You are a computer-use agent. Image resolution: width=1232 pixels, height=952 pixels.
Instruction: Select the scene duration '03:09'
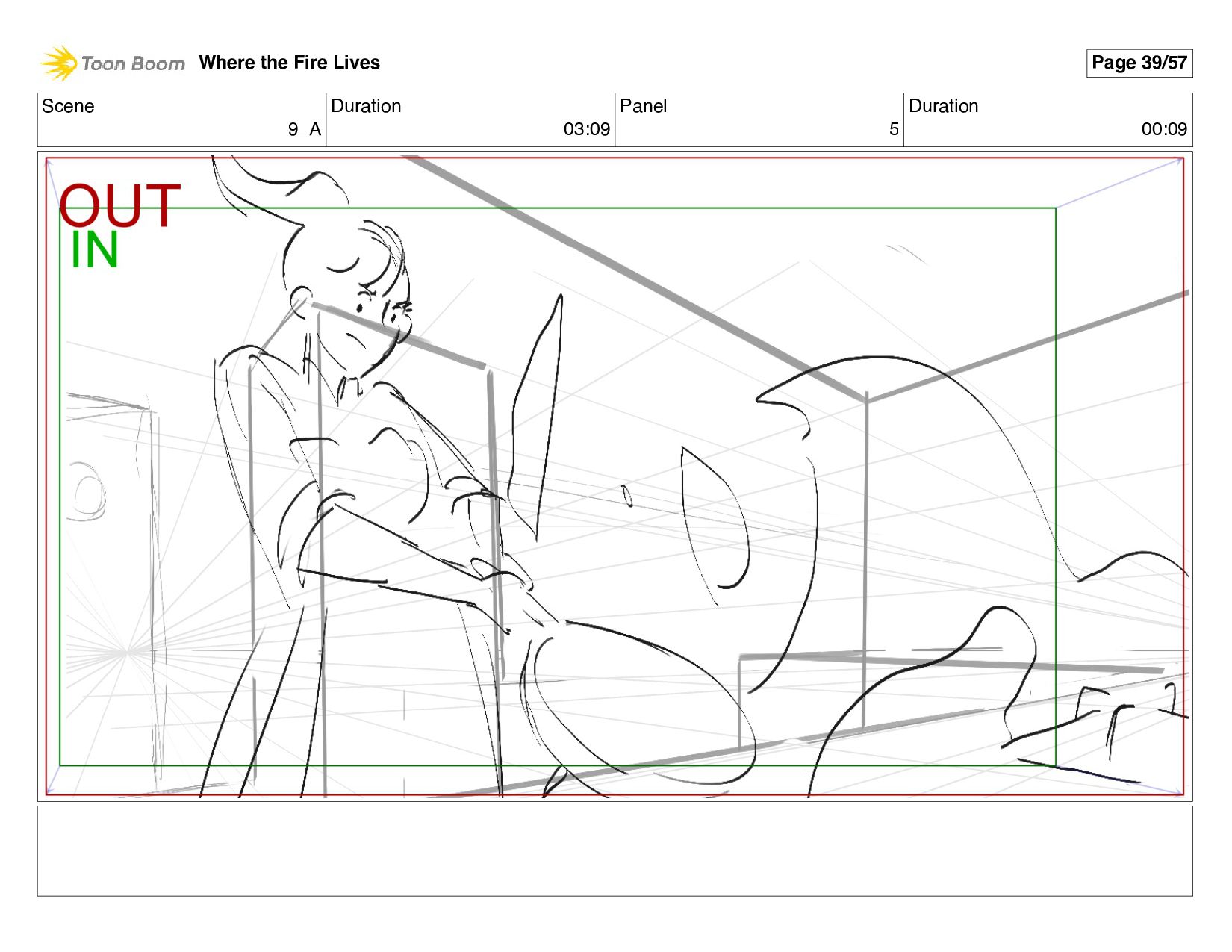pos(586,129)
